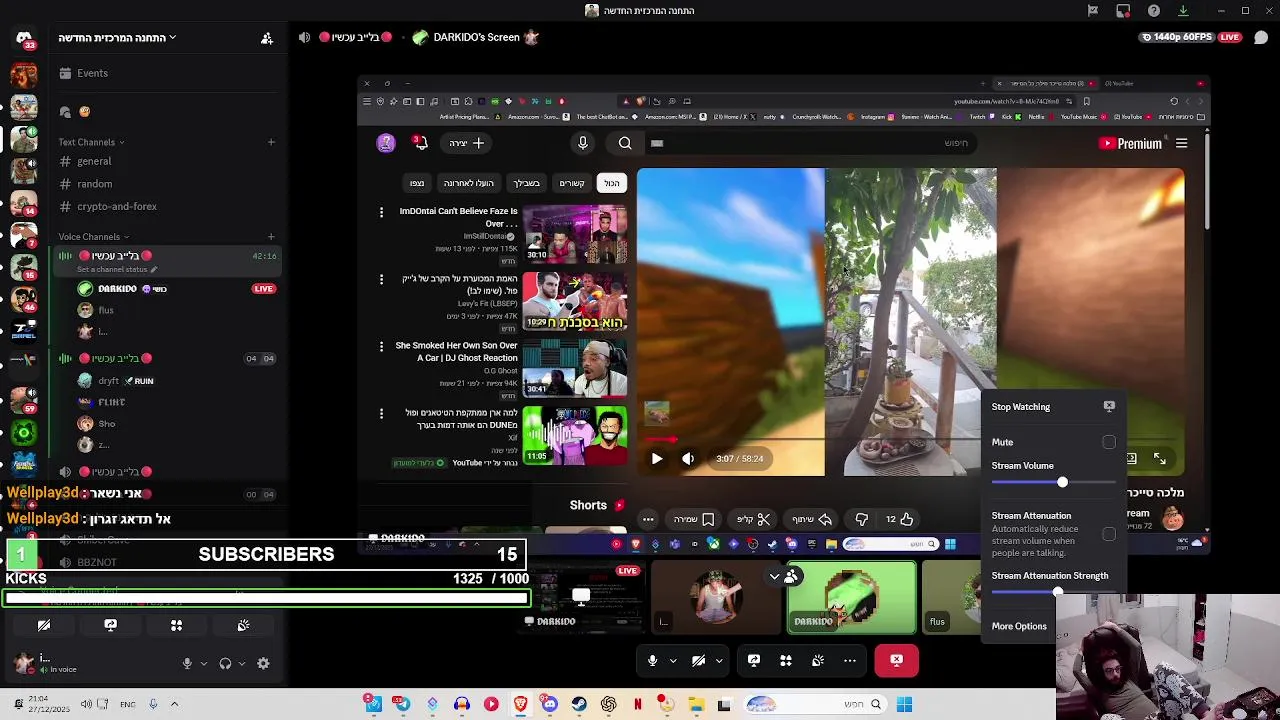Collapse the participants row with the chevron

click(774, 576)
